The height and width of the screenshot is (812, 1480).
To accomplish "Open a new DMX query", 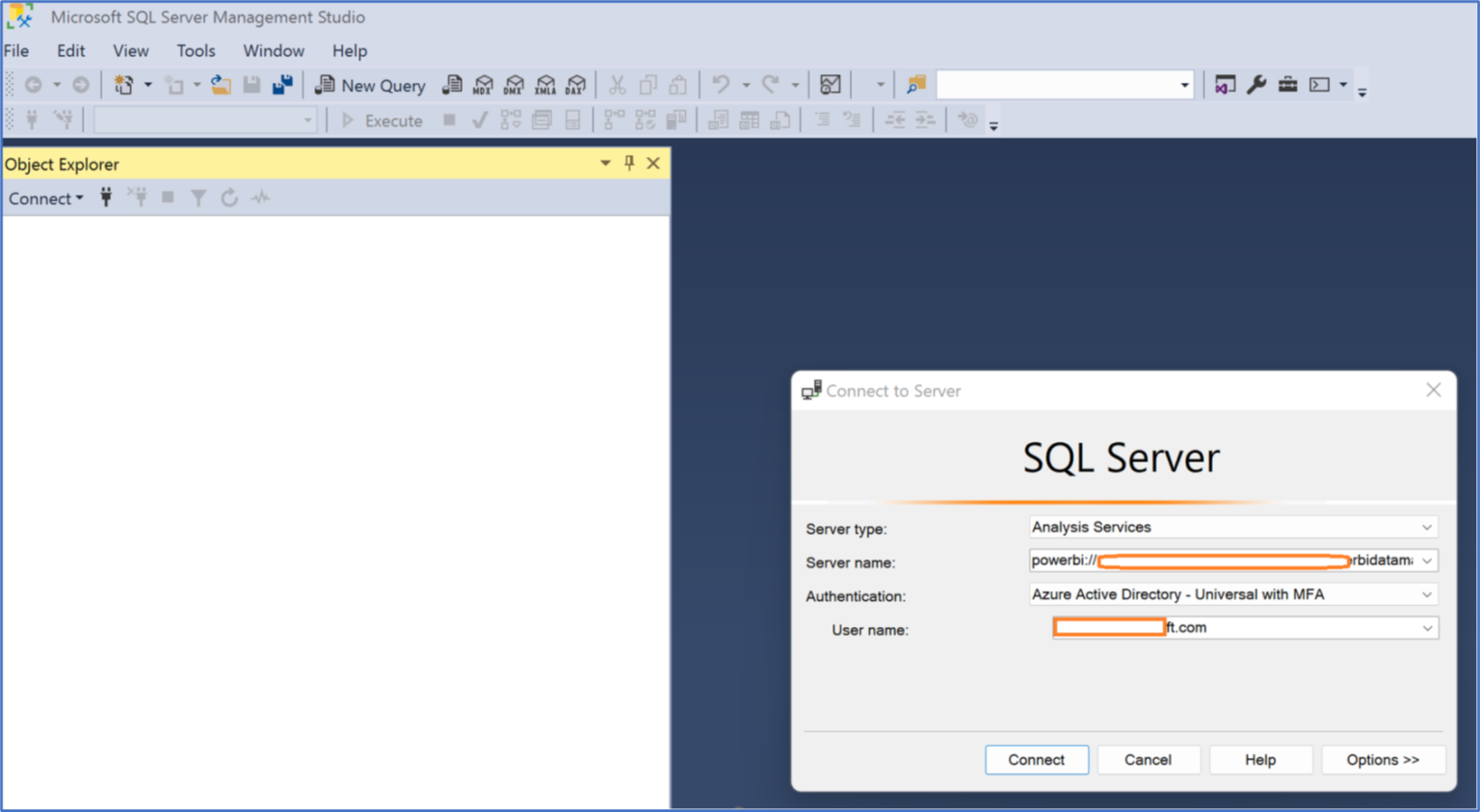I will (x=514, y=86).
